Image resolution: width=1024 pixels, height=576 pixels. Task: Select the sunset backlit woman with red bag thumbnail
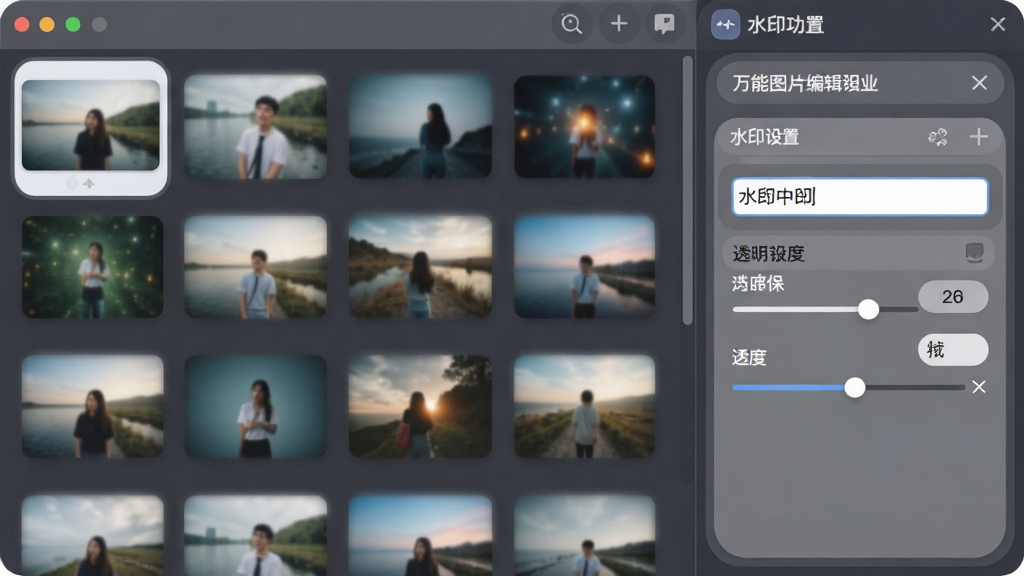coord(420,406)
